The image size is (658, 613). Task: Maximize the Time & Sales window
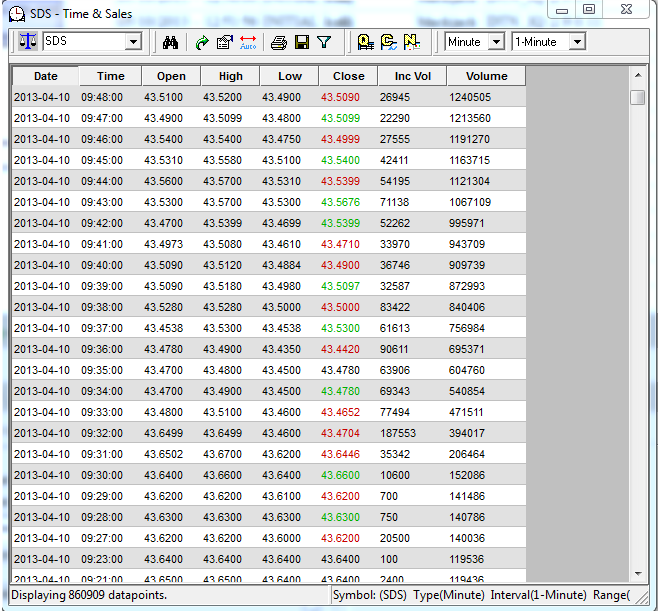589,9
